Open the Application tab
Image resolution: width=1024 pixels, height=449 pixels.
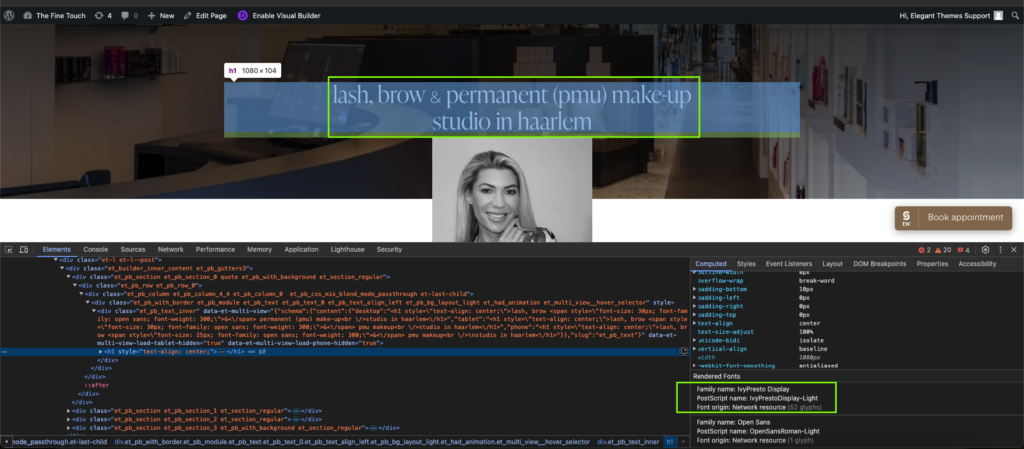coord(302,249)
